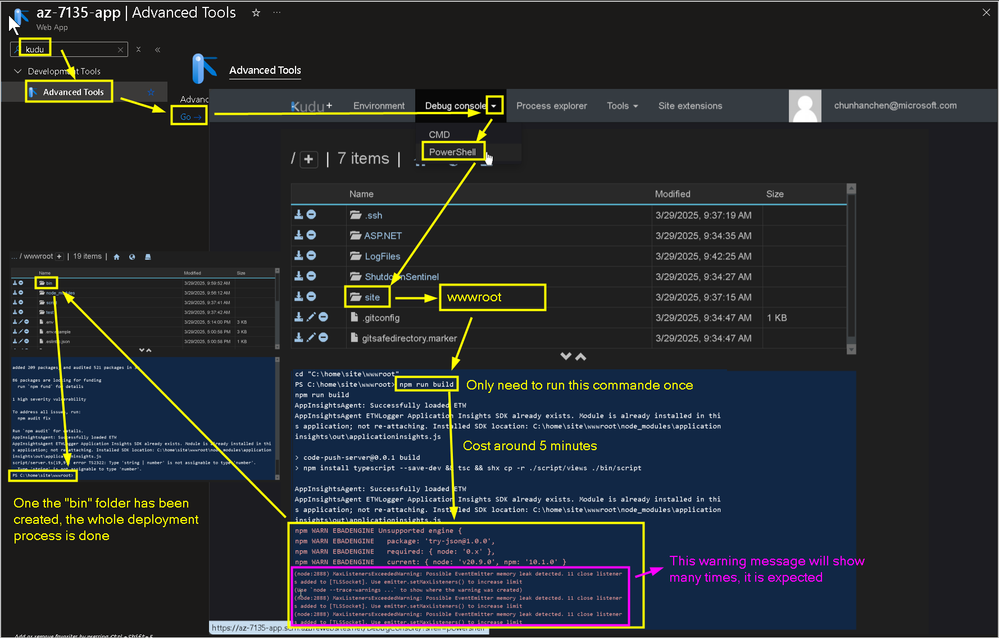This screenshot has width=999, height=638.
Task: Open the Kudu logo home link
Action: coord(311,106)
